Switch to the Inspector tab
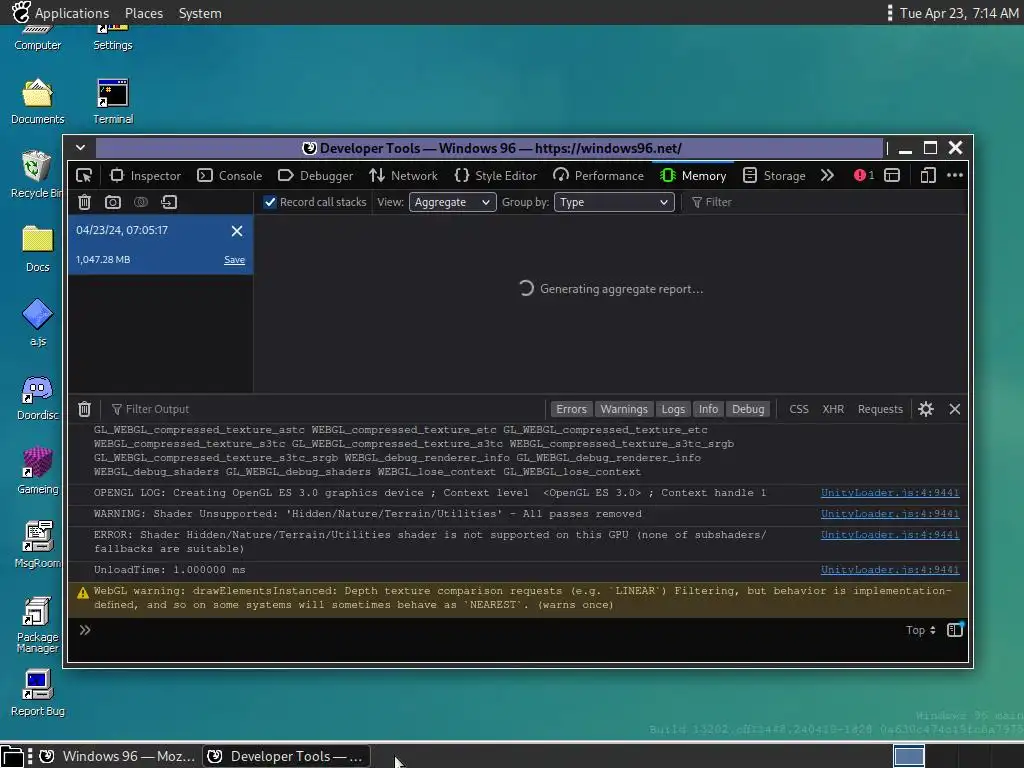The width and height of the screenshot is (1024, 768). [145, 175]
